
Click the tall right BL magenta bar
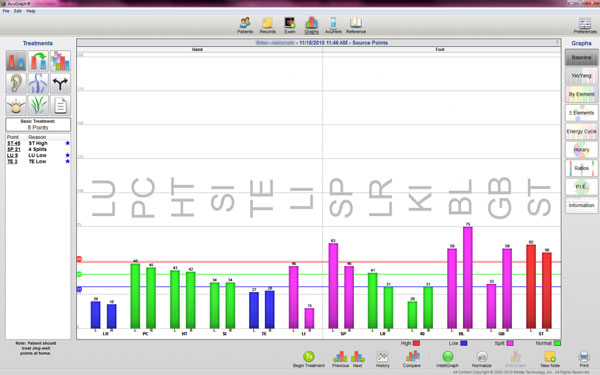(468, 277)
